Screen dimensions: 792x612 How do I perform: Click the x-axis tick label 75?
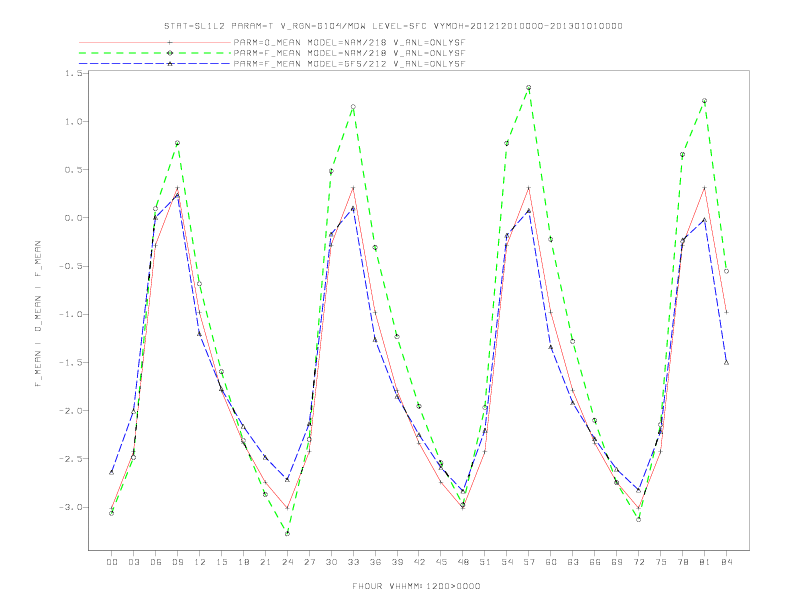pos(661,562)
